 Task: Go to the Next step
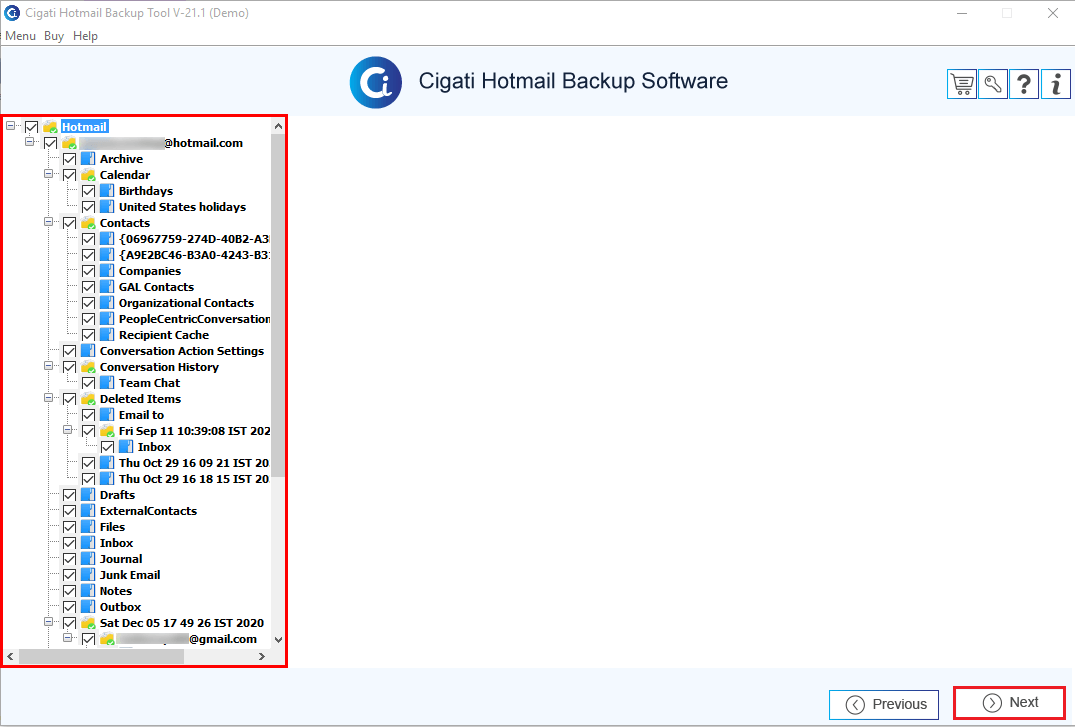(1010, 703)
